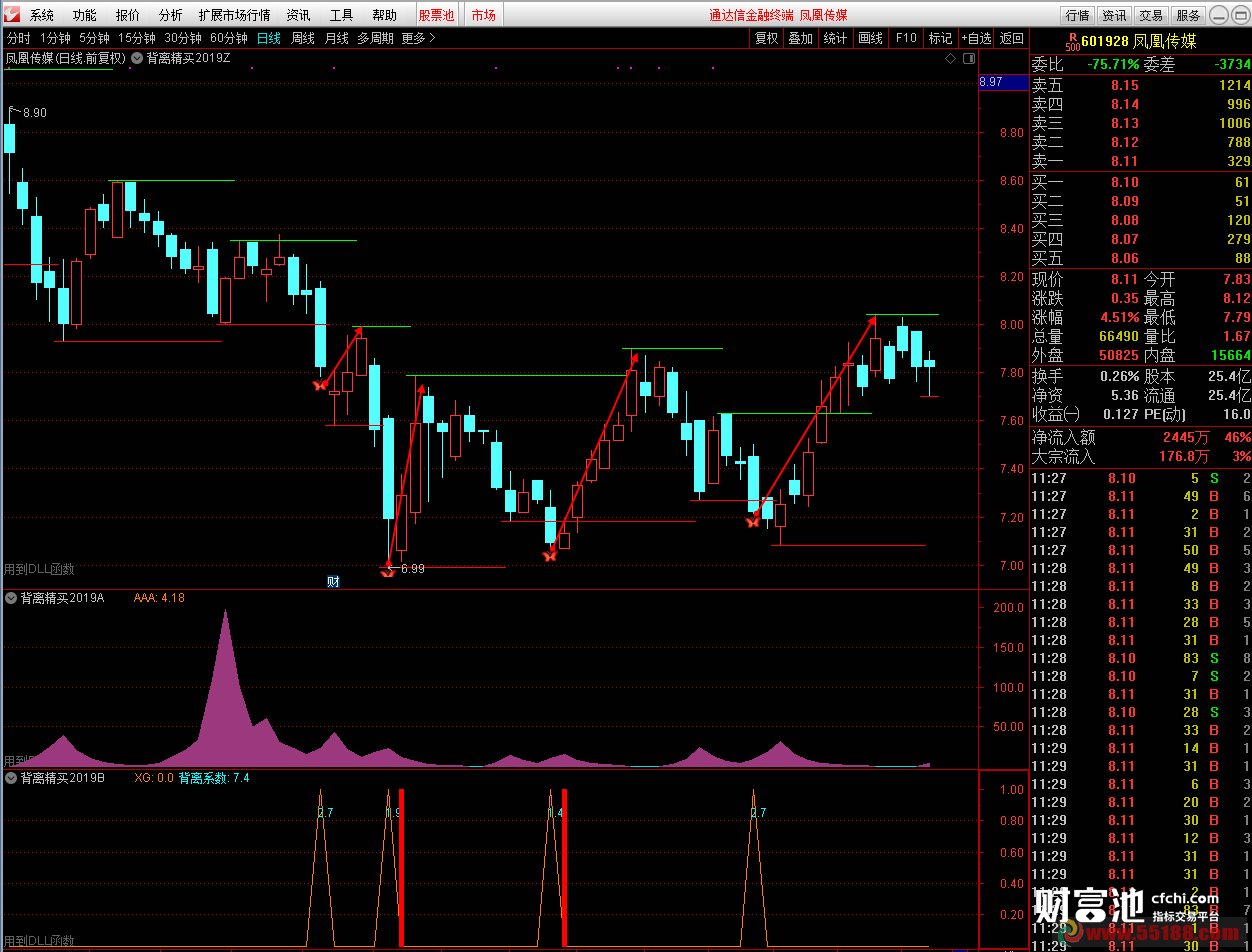Image resolution: width=1252 pixels, height=952 pixels.
Task: Open the 行情 panel button at top right
Action: [x=1077, y=15]
